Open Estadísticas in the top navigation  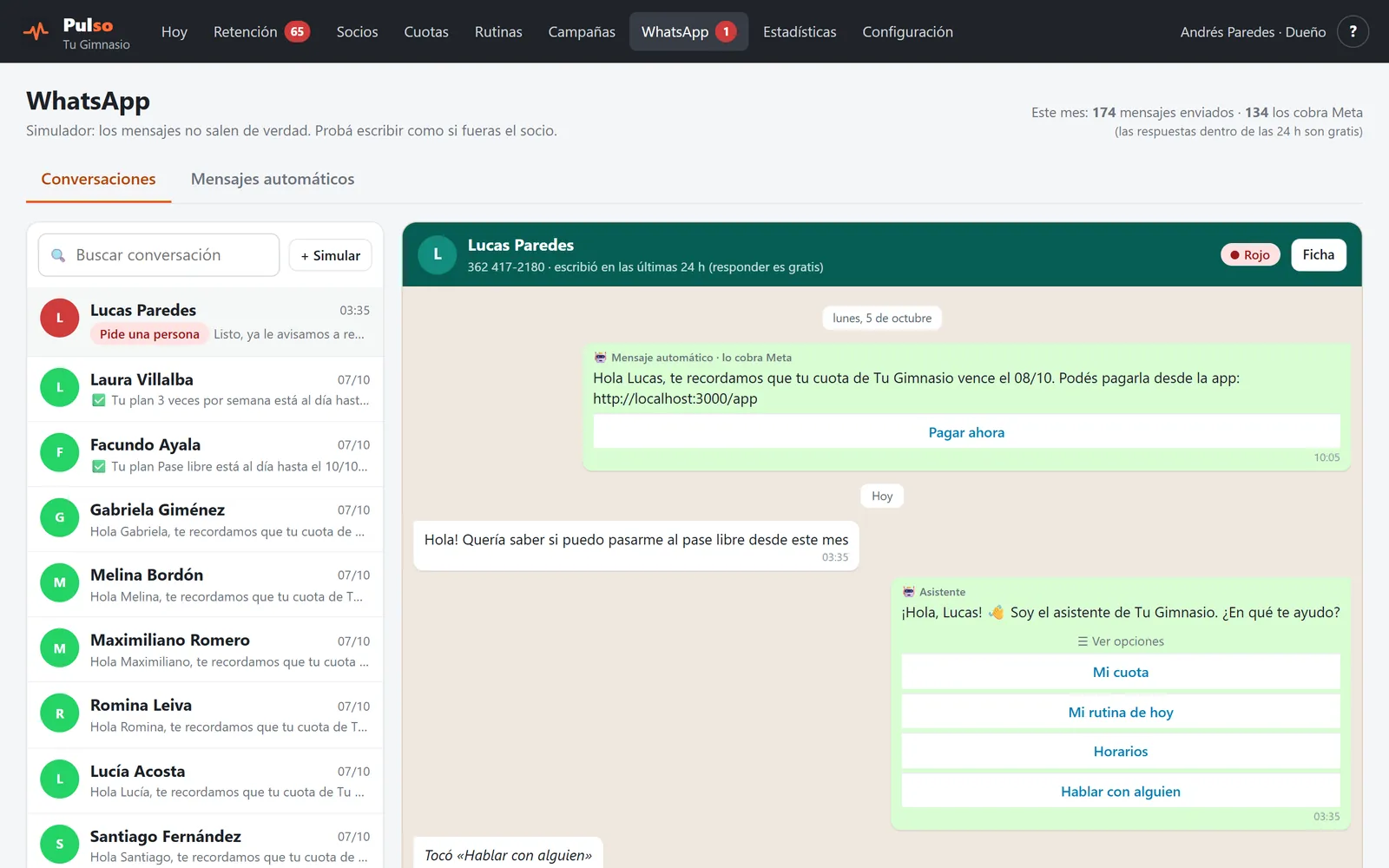pos(800,31)
